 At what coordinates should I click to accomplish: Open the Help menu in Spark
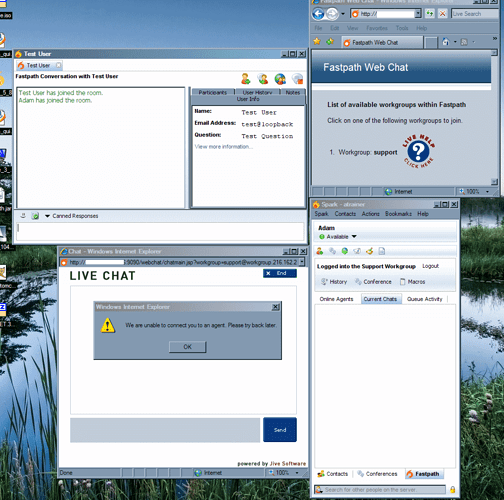coord(423,214)
